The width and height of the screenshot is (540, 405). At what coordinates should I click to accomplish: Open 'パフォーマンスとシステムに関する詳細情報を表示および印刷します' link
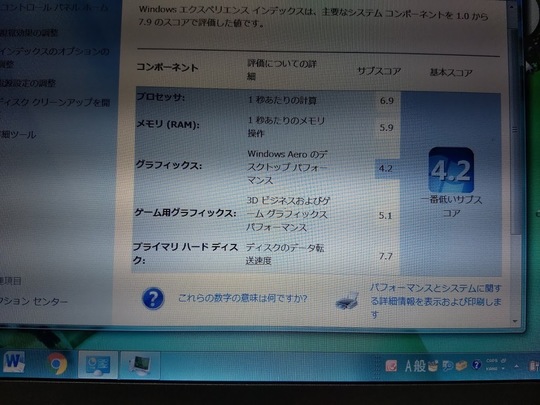[436, 301]
